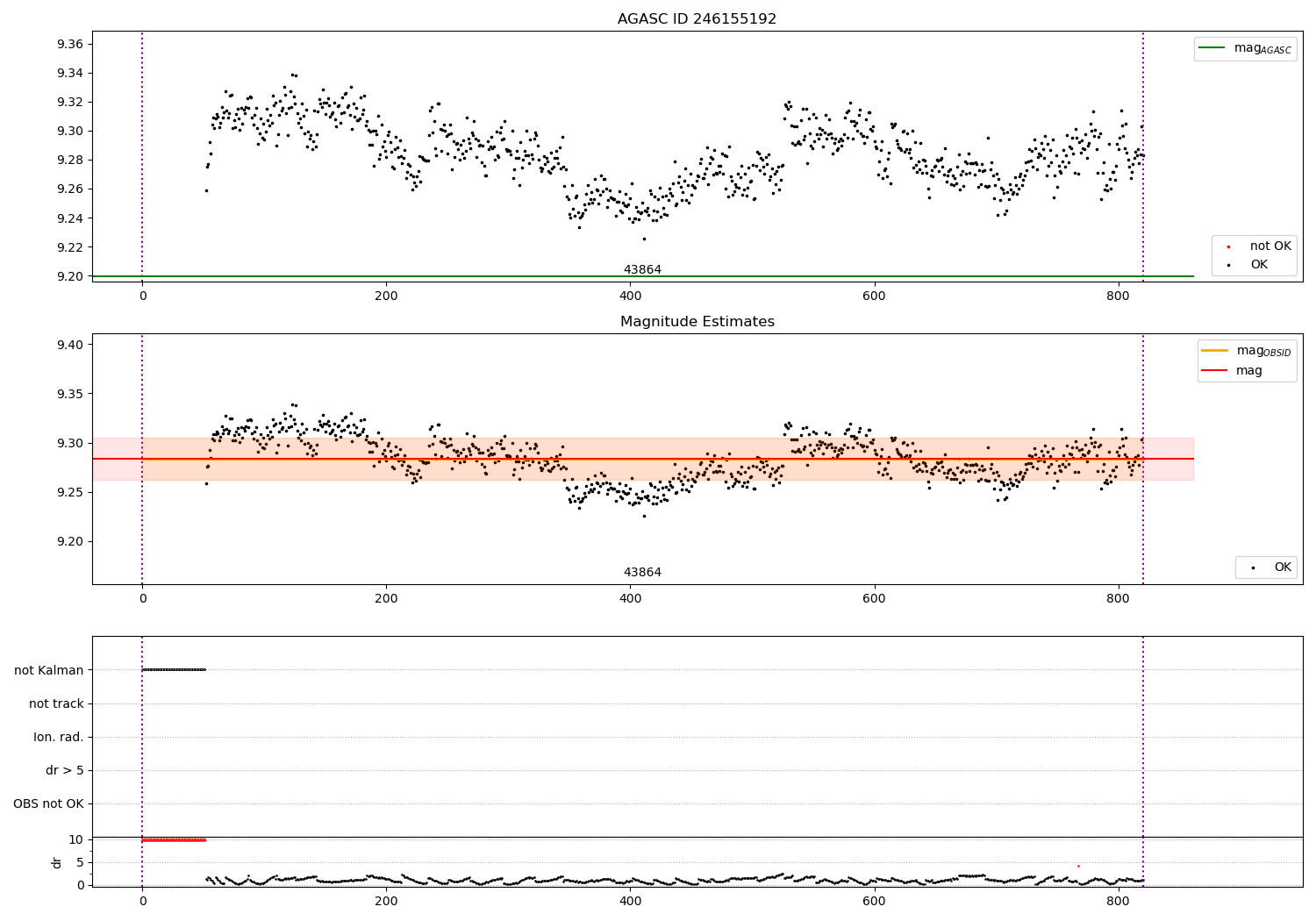This screenshot has height=921, width=1316.
Task: Click the '10' tick label on the dr axis
Action: coord(76,839)
